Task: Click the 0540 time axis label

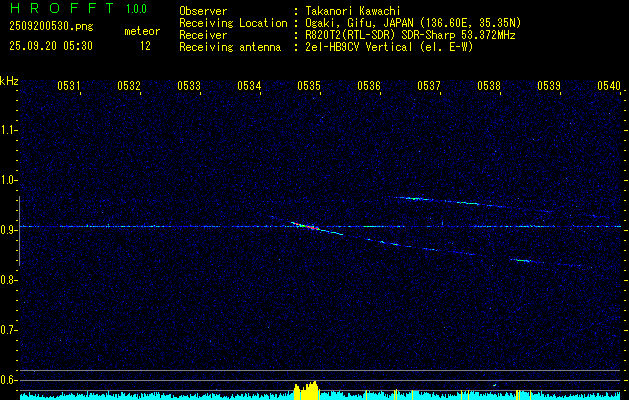Action: pyautogui.click(x=609, y=85)
